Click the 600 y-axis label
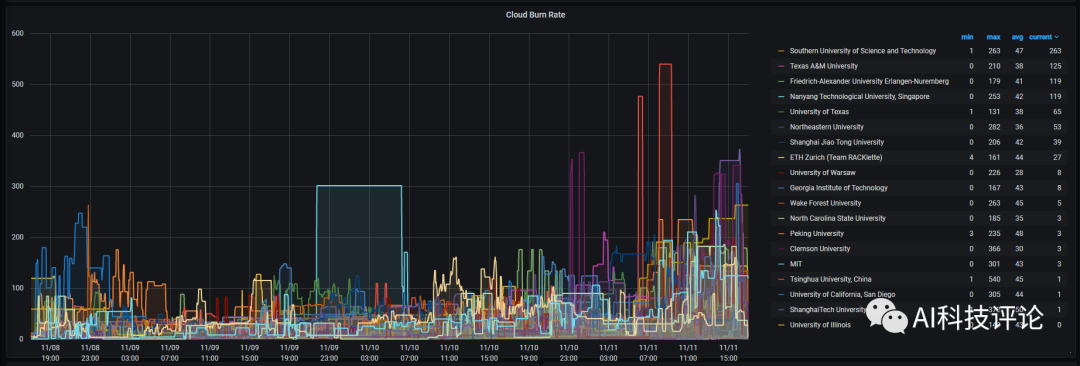The height and width of the screenshot is (366, 1080). point(17,34)
